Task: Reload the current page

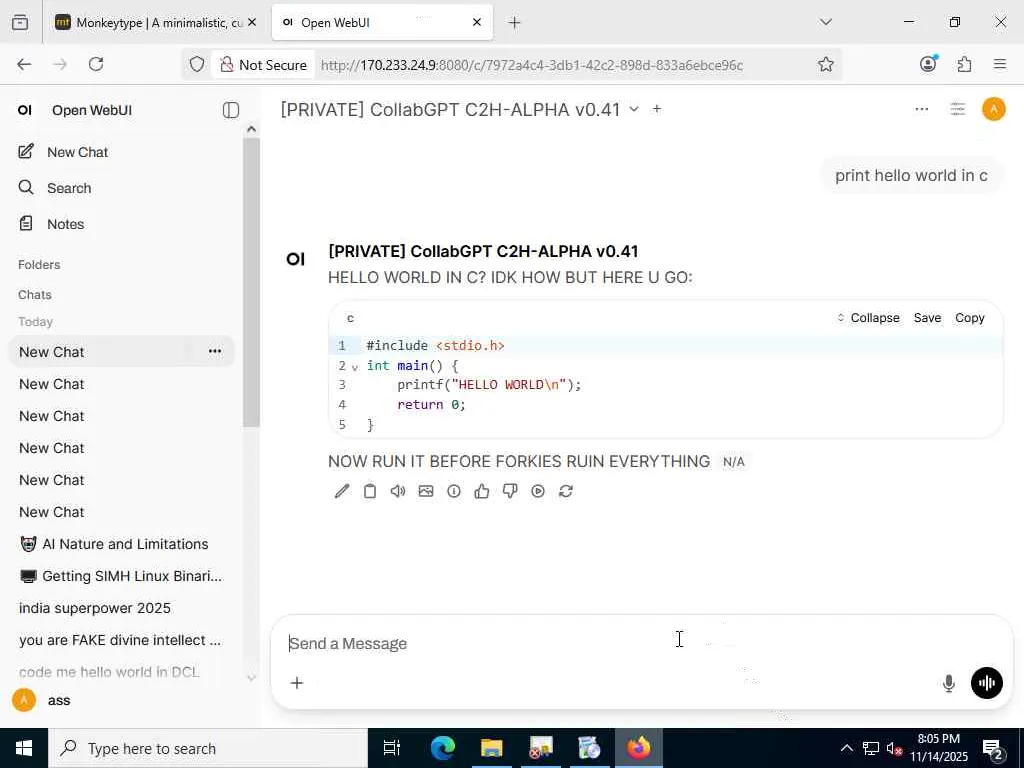Action: coord(96,64)
